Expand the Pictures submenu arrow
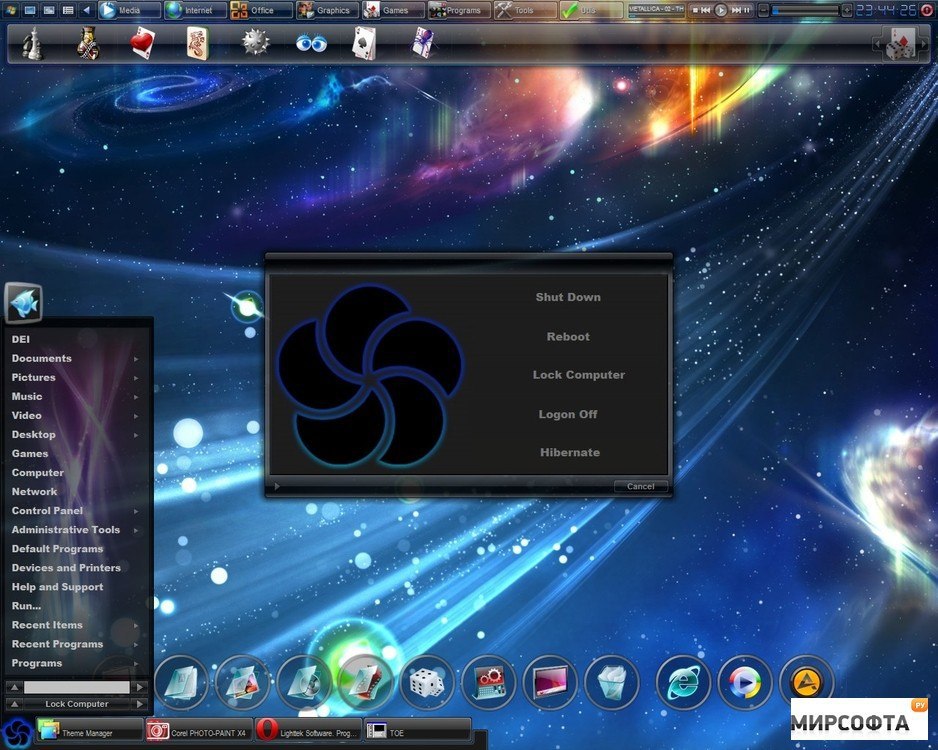This screenshot has width=938, height=750. click(136, 378)
